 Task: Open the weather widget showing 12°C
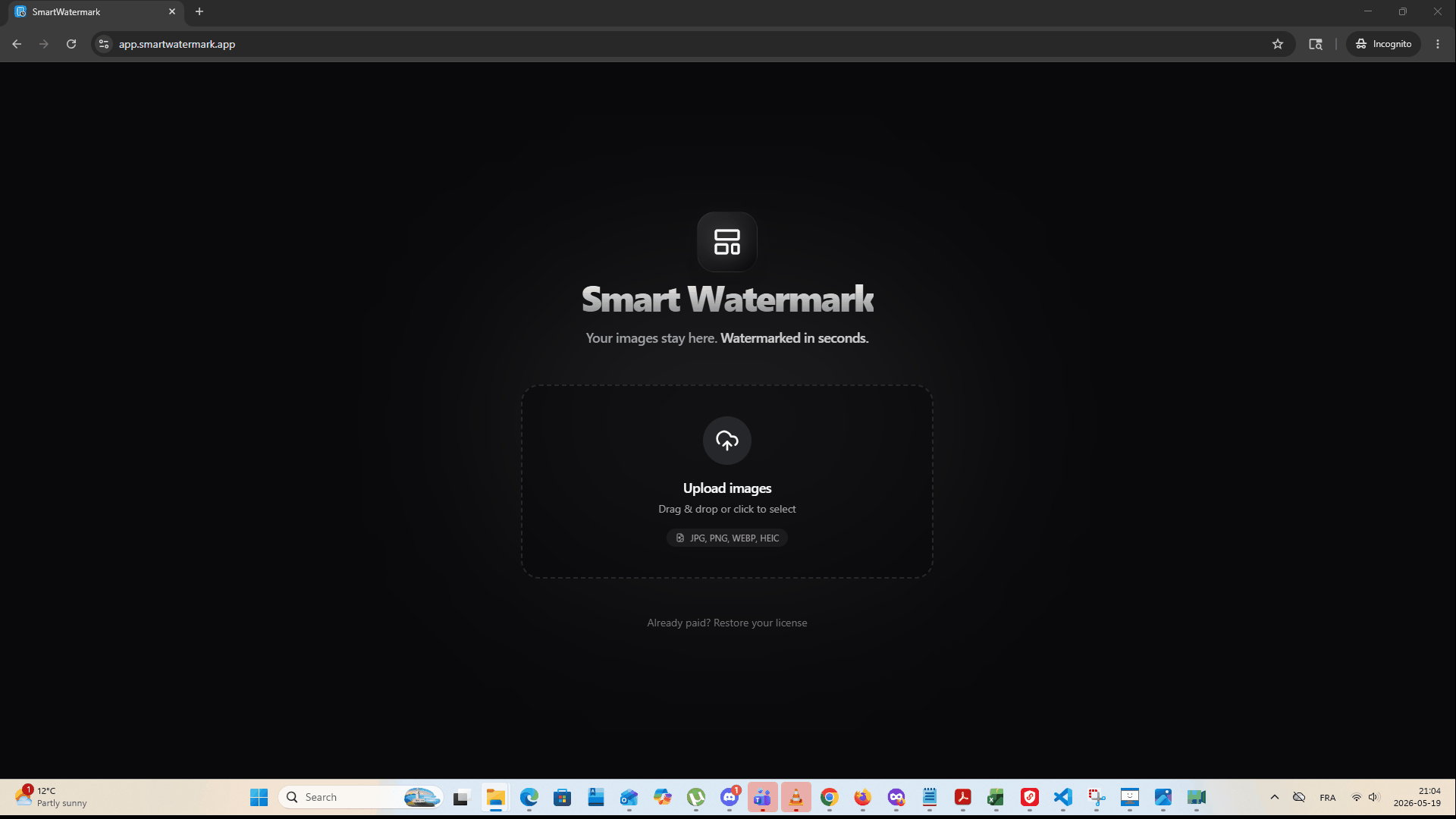tap(52, 798)
